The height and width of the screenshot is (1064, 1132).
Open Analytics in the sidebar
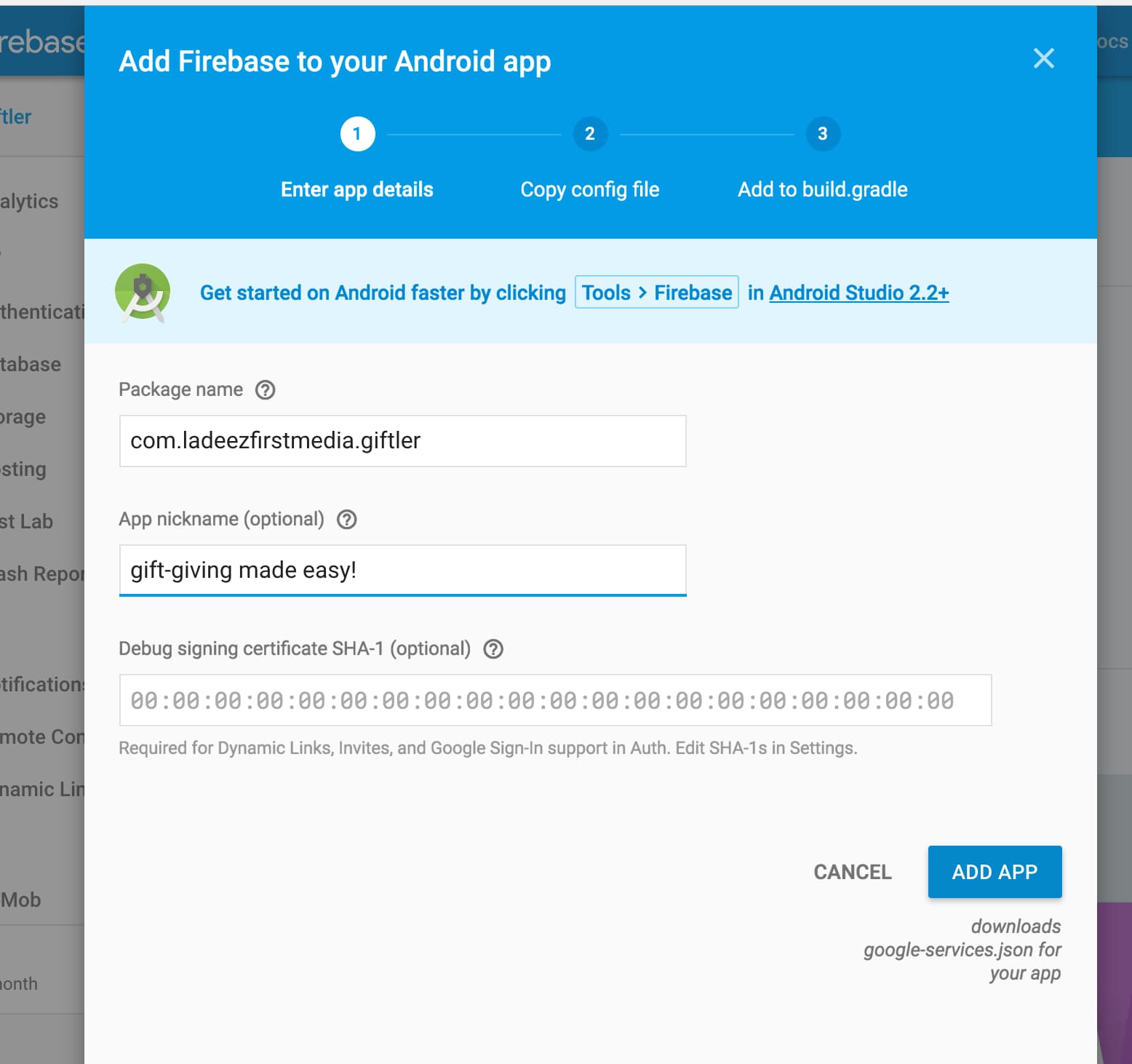tap(29, 202)
